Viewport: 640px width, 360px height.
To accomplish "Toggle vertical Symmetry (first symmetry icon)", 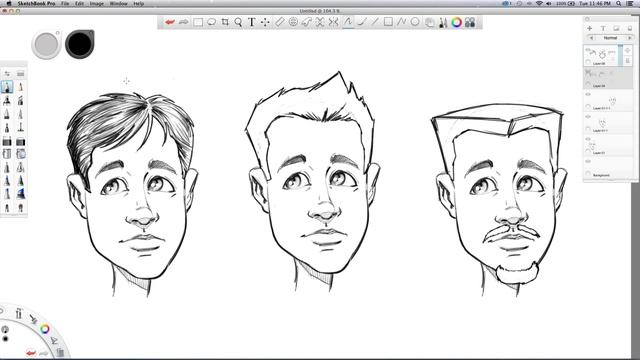I will pos(320,22).
